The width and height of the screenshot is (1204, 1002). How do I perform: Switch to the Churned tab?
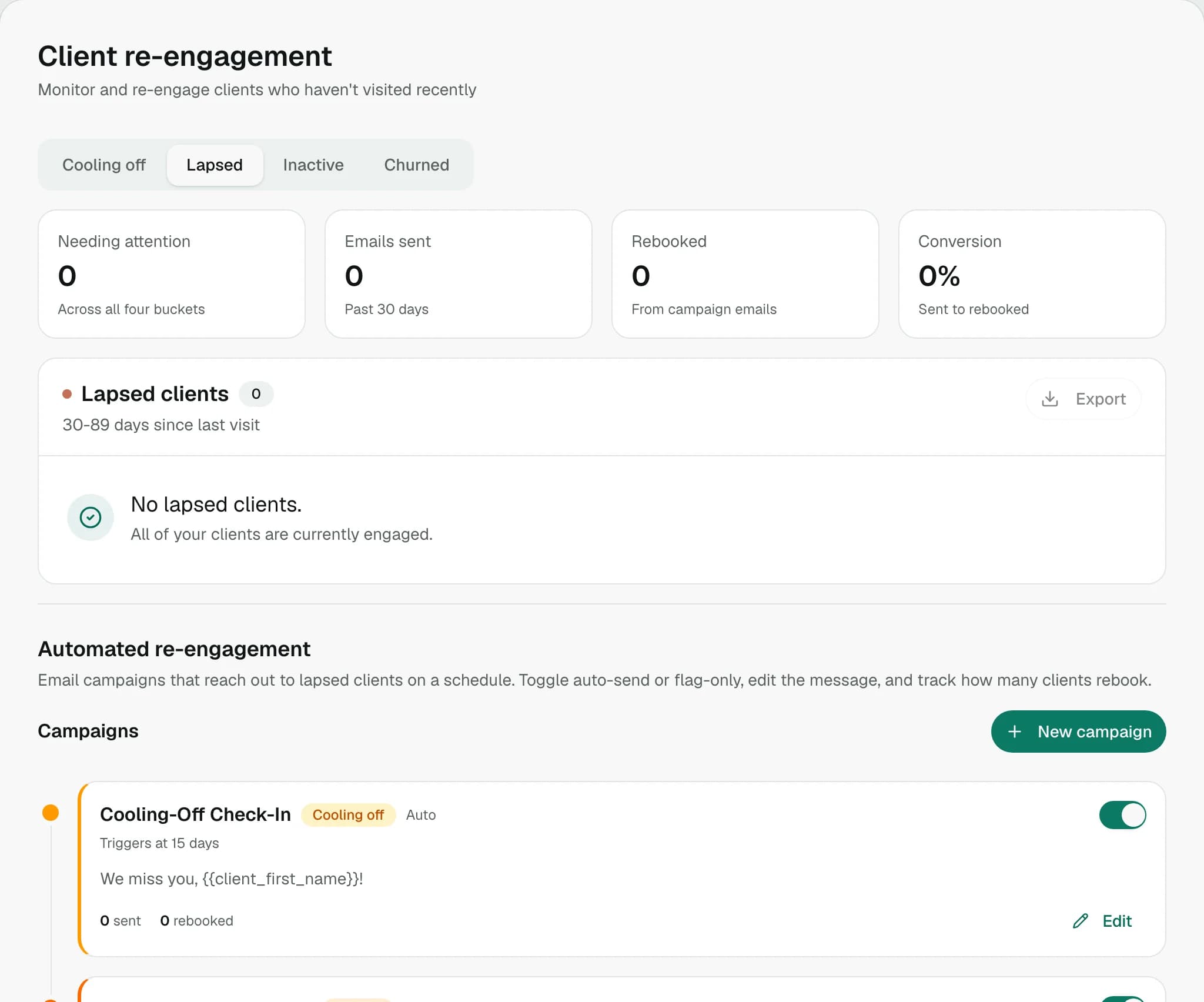[416, 165]
